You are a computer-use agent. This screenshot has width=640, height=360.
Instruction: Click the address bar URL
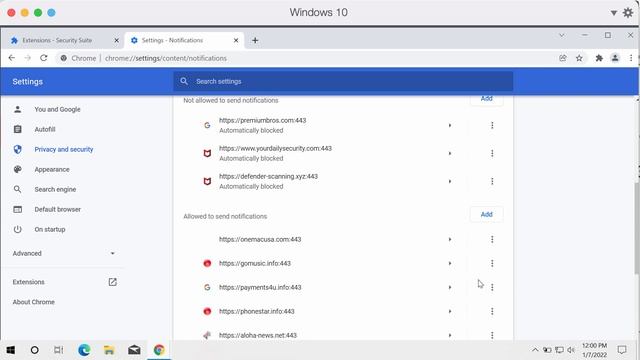(165, 58)
